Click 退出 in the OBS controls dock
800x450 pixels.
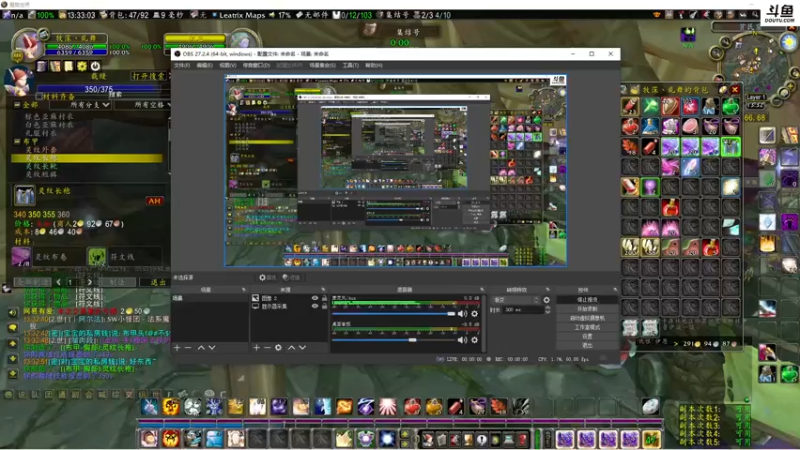click(x=587, y=345)
